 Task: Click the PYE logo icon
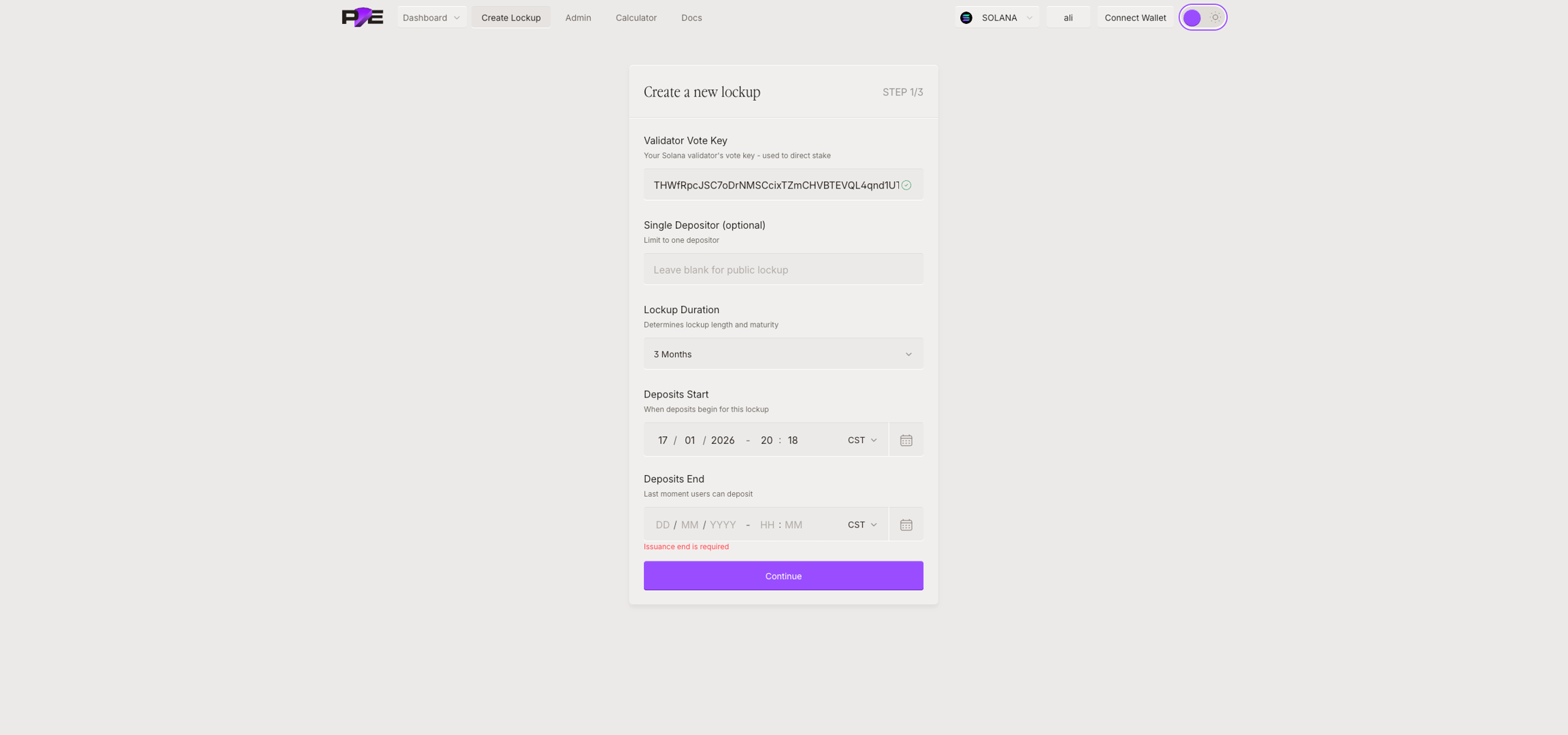pyautogui.click(x=362, y=17)
